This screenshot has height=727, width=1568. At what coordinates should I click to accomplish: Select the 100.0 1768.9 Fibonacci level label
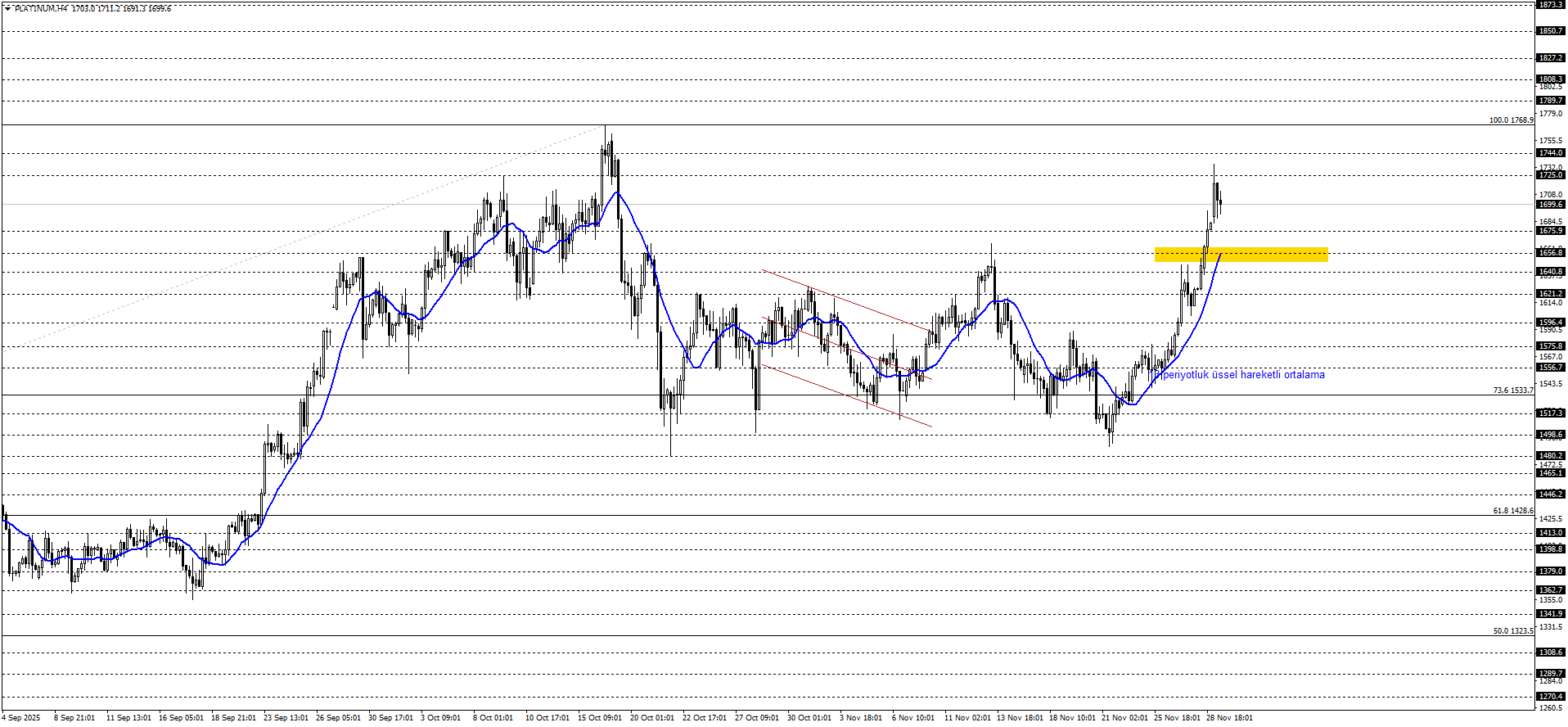click(x=1511, y=120)
